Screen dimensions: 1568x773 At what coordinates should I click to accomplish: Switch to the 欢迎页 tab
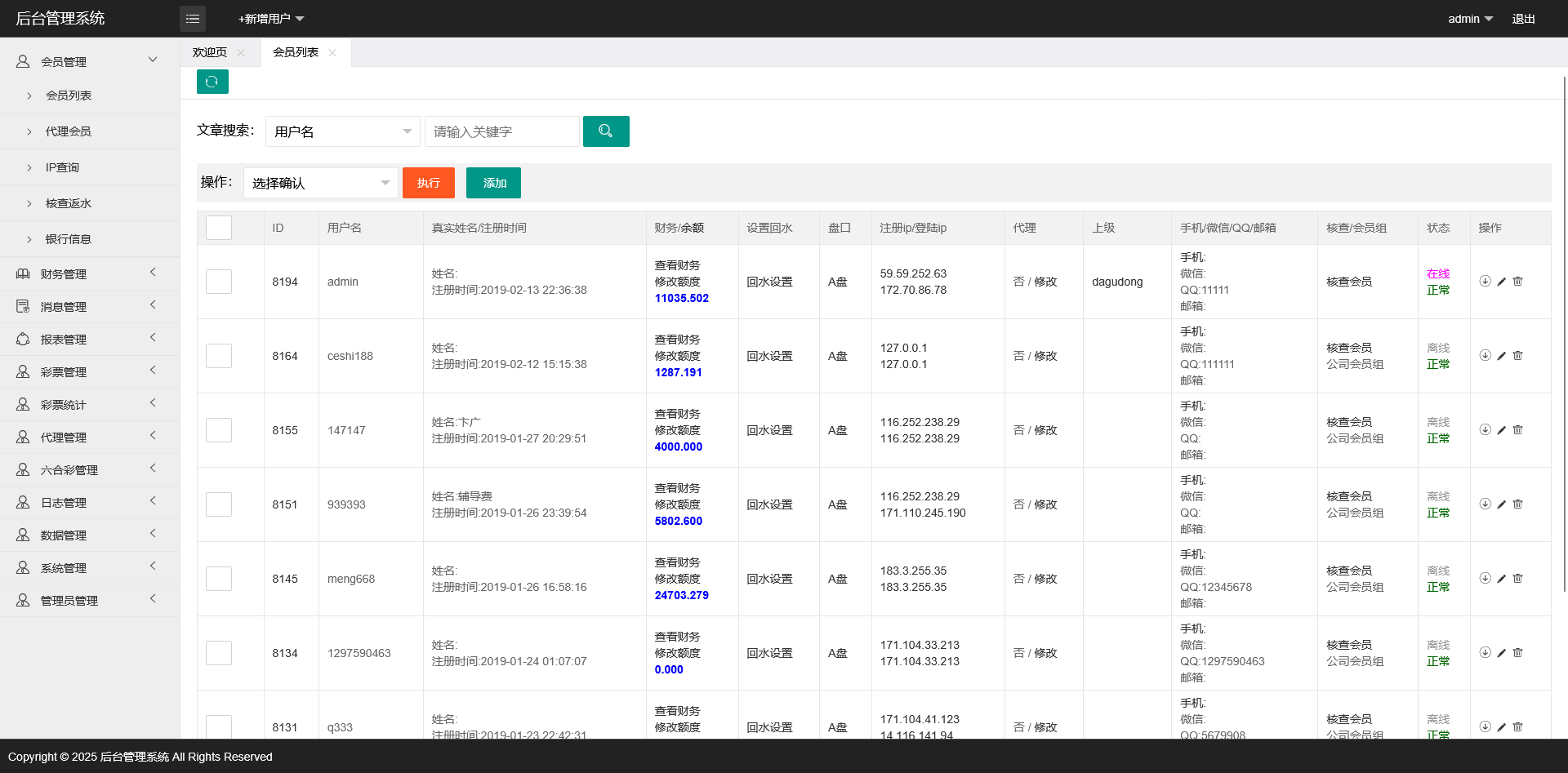[210, 52]
